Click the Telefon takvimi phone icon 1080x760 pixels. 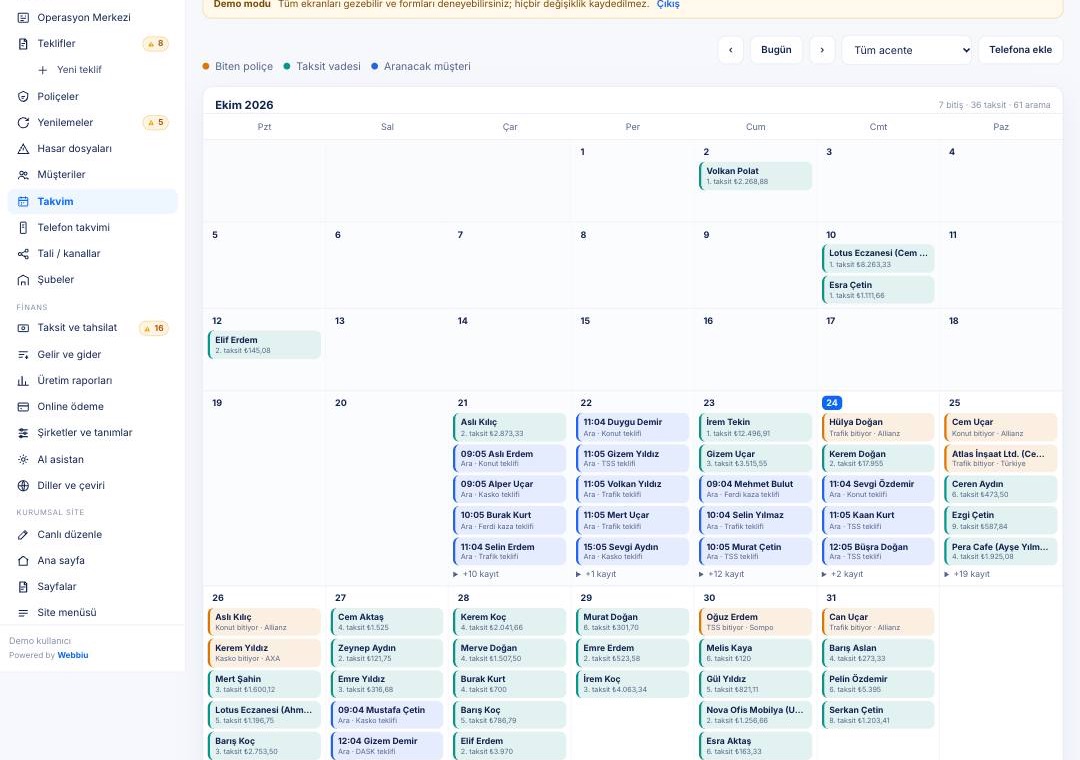tap(23, 227)
